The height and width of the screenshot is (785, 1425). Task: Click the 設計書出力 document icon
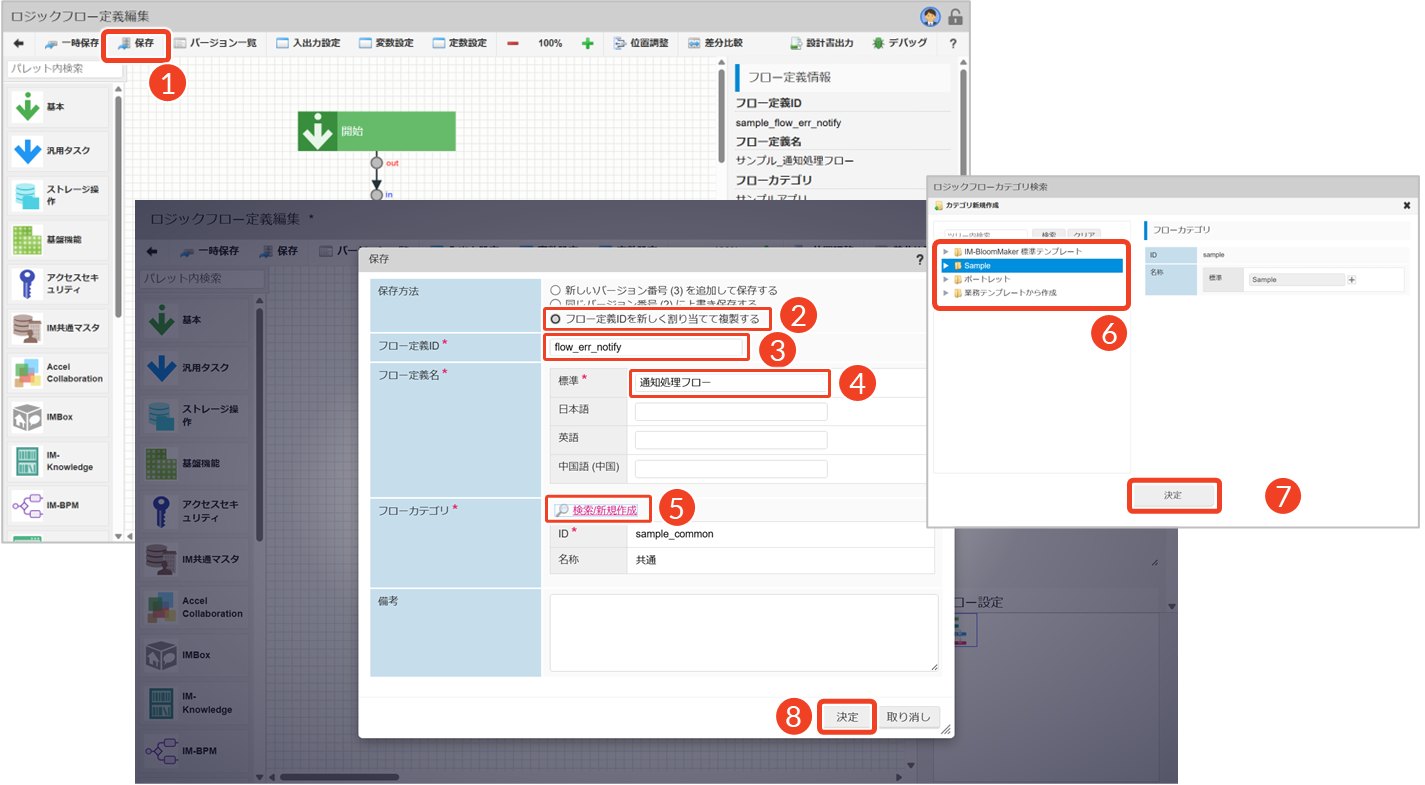[796, 44]
